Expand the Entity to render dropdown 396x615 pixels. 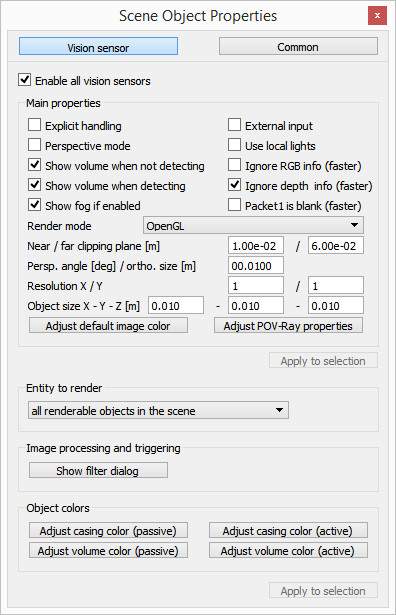tap(158, 410)
